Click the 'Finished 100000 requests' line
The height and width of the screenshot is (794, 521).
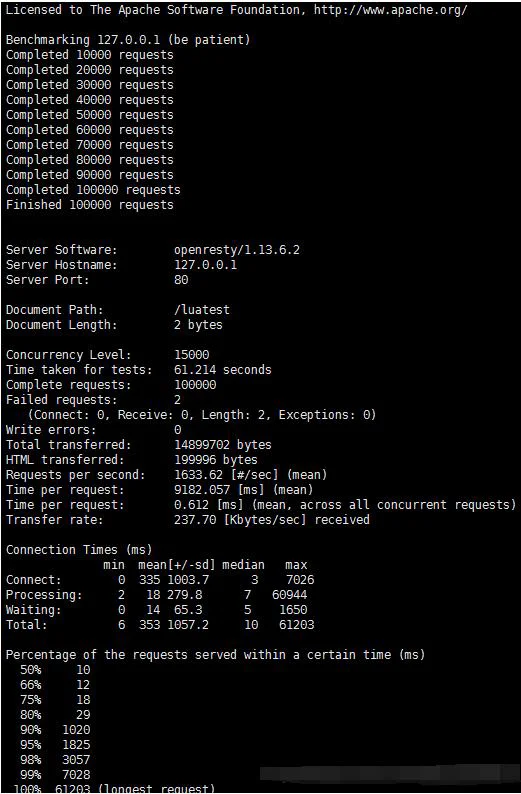pyautogui.click(x=90, y=205)
